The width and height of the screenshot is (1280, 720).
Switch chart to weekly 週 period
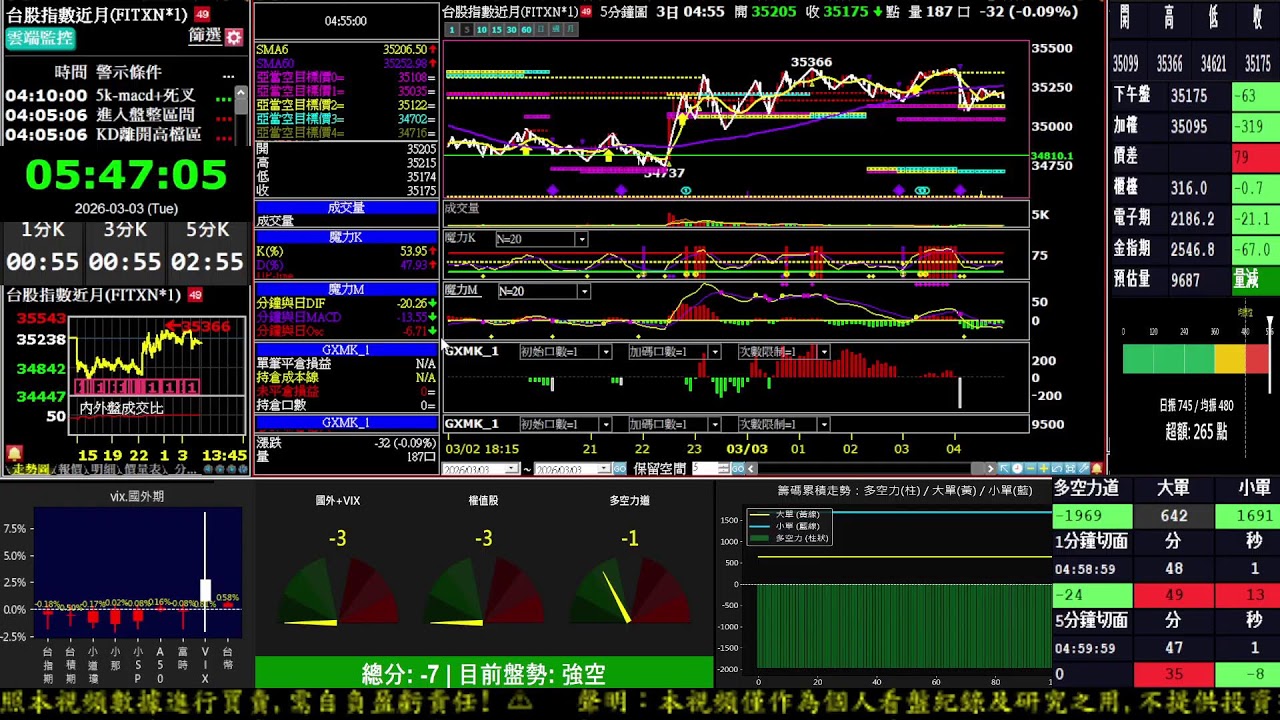(x=556, y=30)
